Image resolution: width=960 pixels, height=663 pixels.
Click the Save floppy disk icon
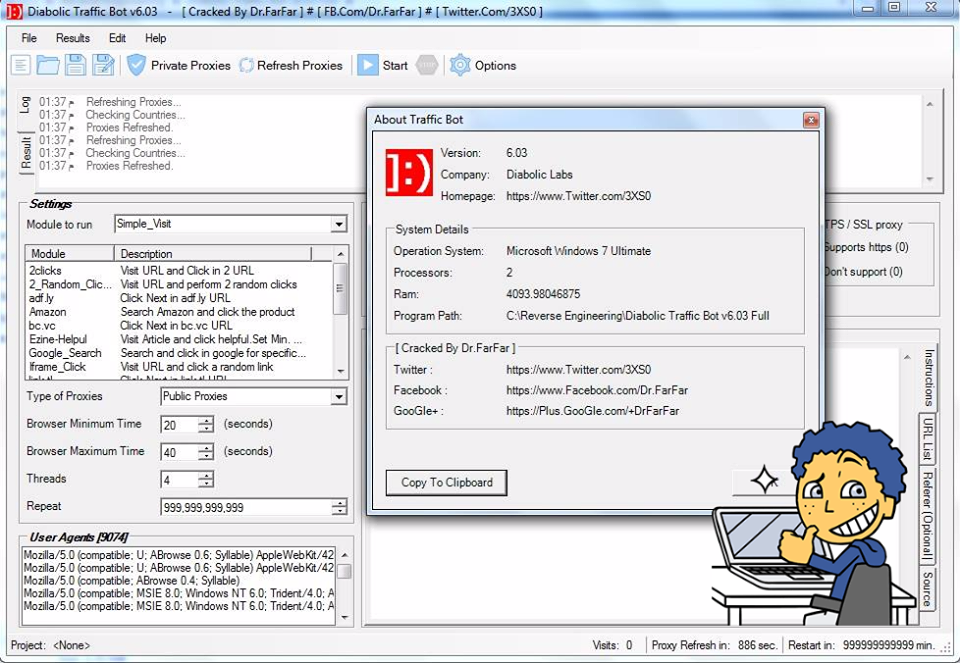pos(75,65)
